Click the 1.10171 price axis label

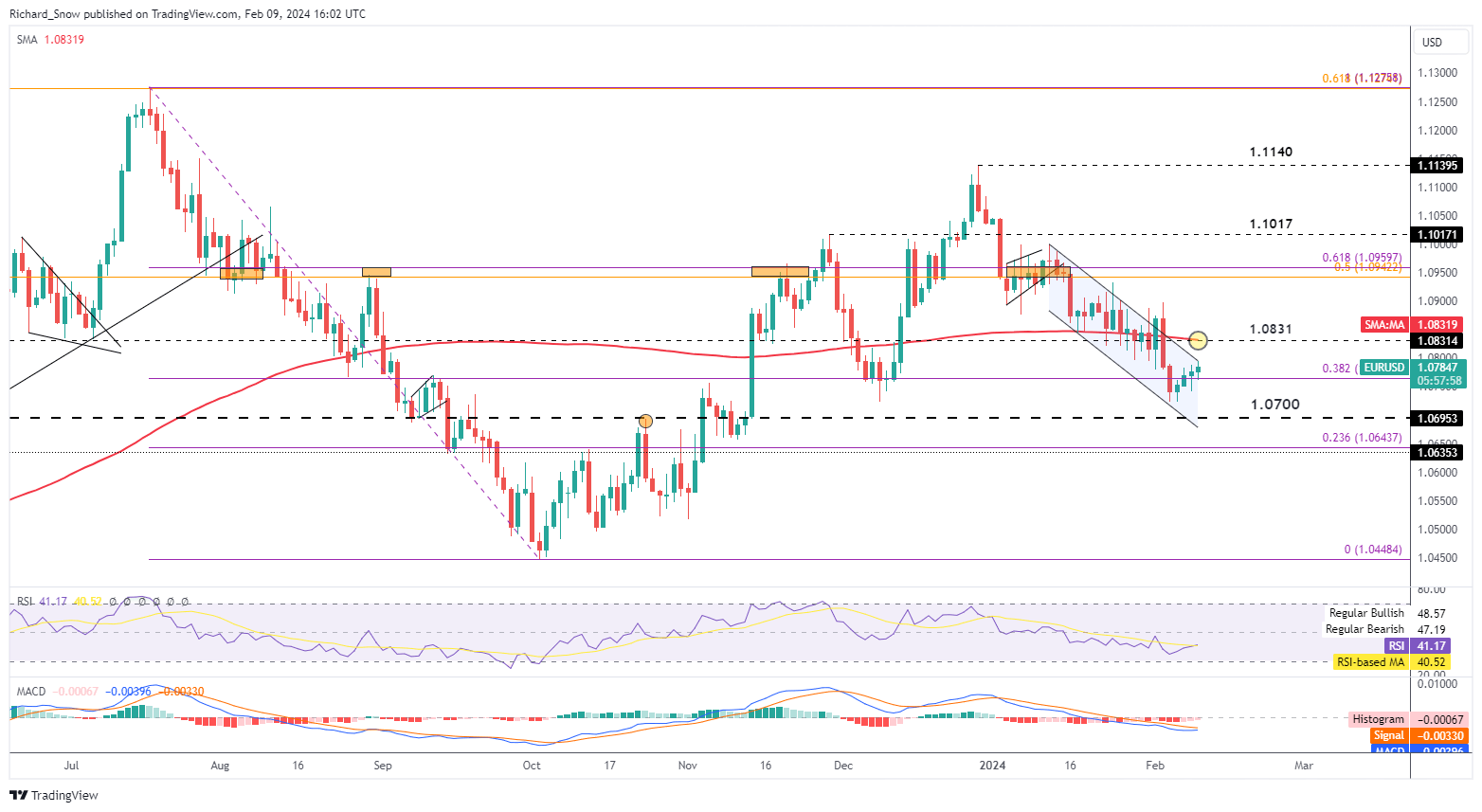(1438, 235)
